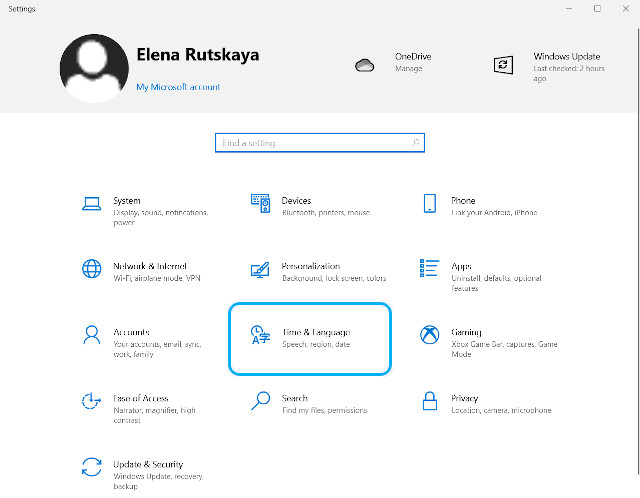Image resolution: width=640 pixels, height=498 pixels.
Task: Open the Search settings label
Action: pyautogui.click(x=295, y=398)
